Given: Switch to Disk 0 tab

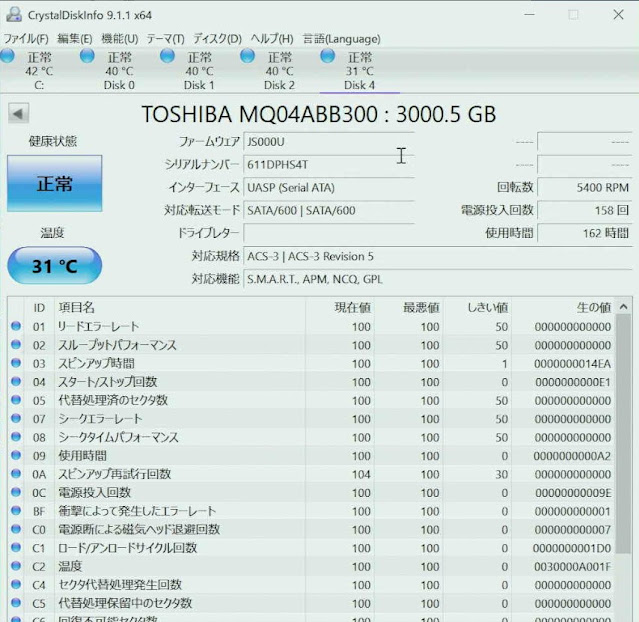Looking at the screenshot, I should (119, 71).
